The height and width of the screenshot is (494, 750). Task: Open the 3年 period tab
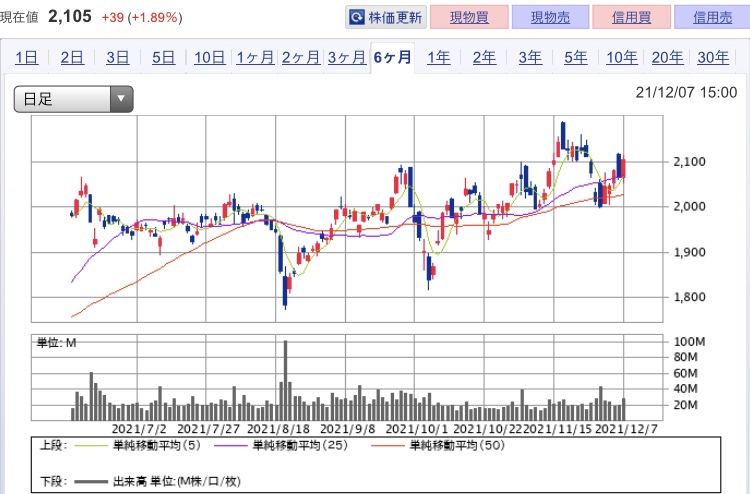point(530,57)
